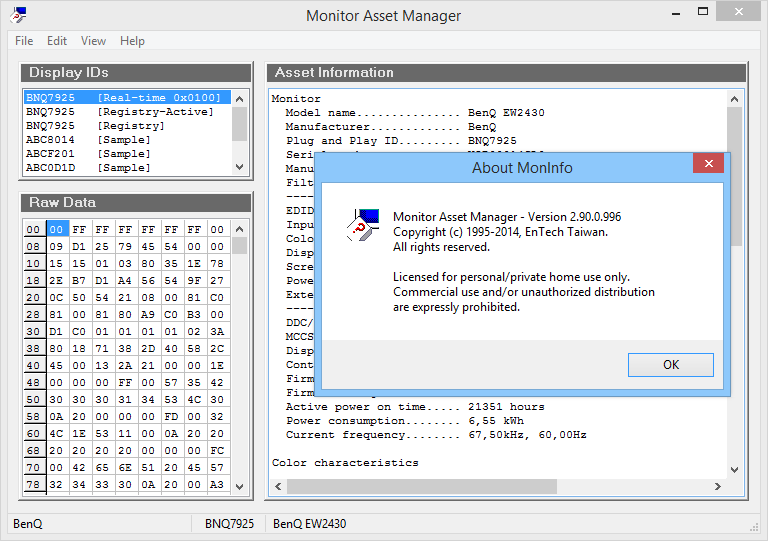
Task: Click row header 70 in Raw Data
Action: pyautogui.click(x=33, y=468)
